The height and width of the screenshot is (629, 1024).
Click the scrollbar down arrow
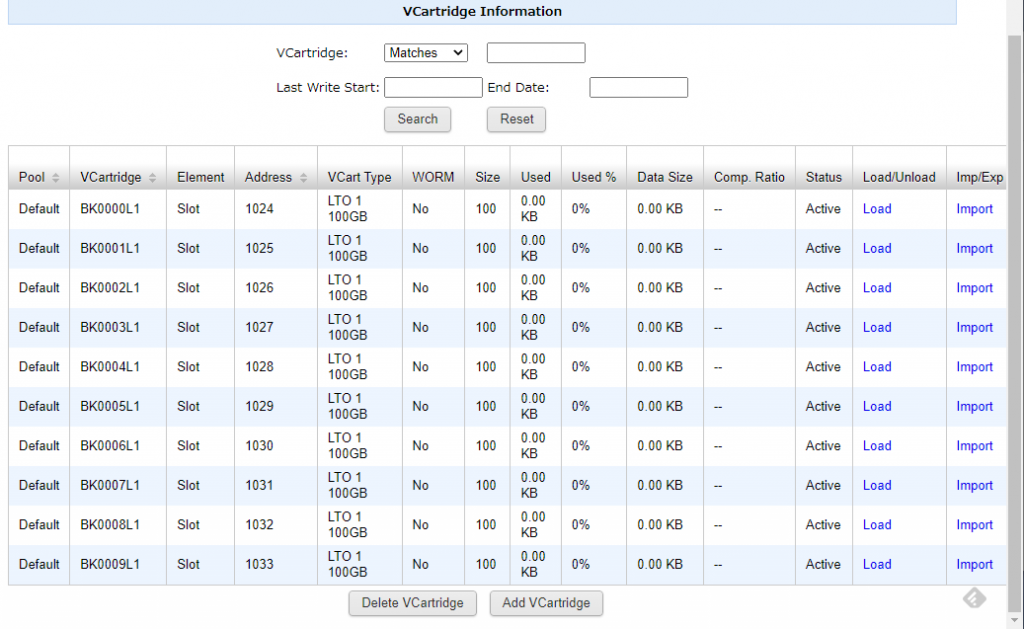tap(1014, 619)
